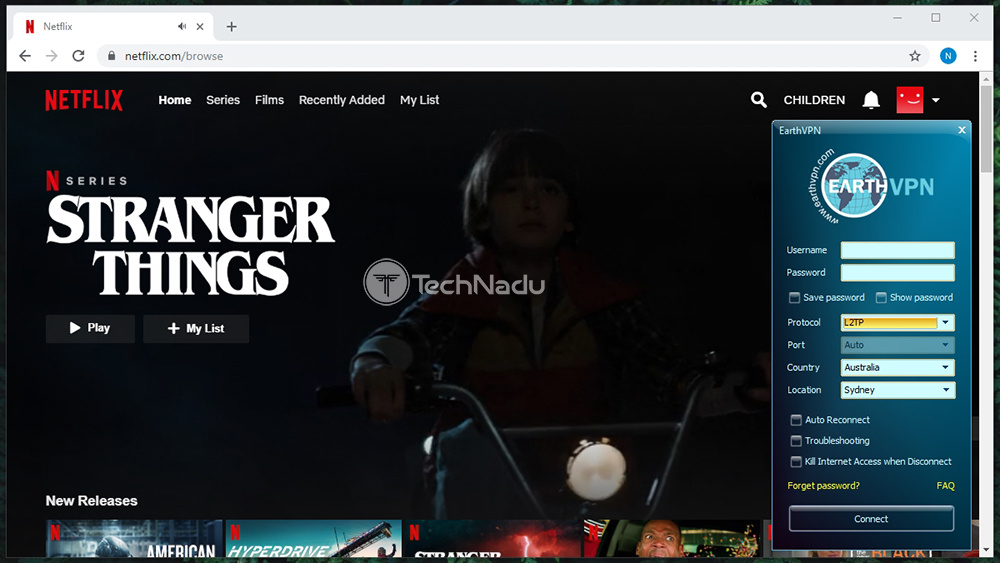Viewport: 1000px width, 563px height.
Task: Bookmark this page with the star icon
Action: [x=915, y=56]
